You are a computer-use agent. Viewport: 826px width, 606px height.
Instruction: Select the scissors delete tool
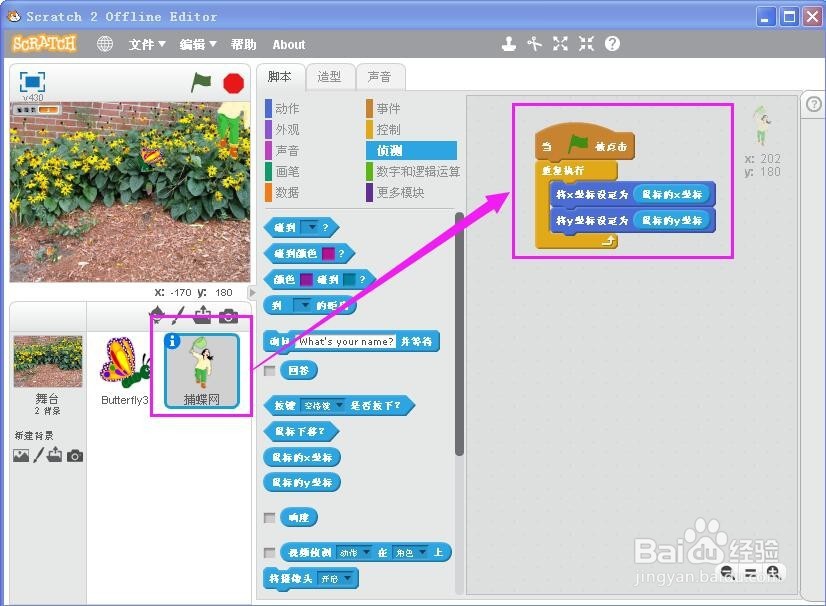535,45
